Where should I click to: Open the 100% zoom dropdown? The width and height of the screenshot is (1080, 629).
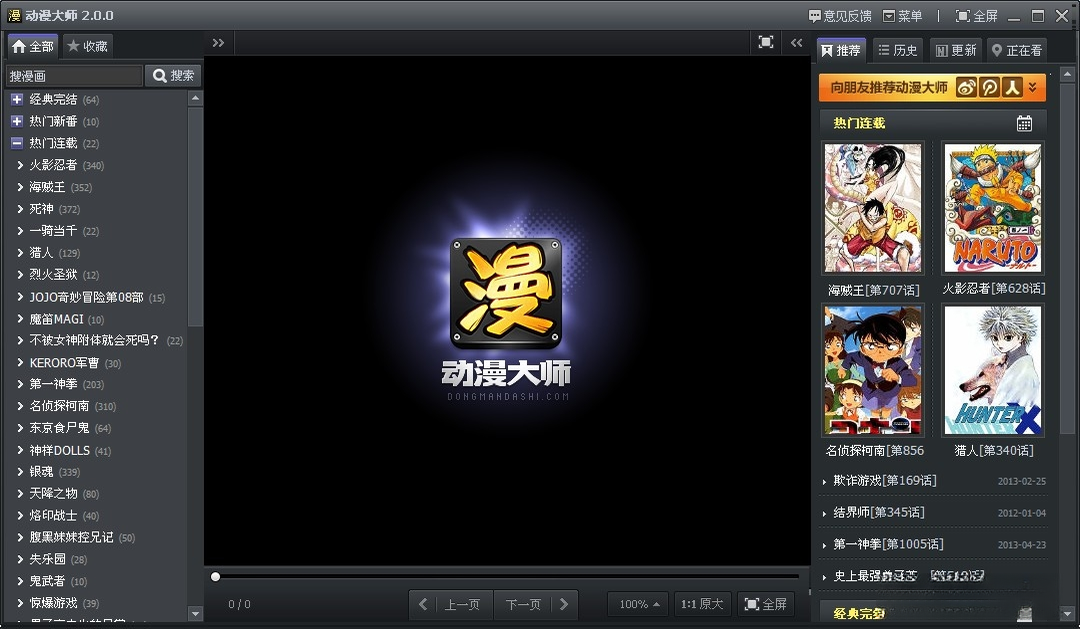pyautogui.click(x=638, y=604)
